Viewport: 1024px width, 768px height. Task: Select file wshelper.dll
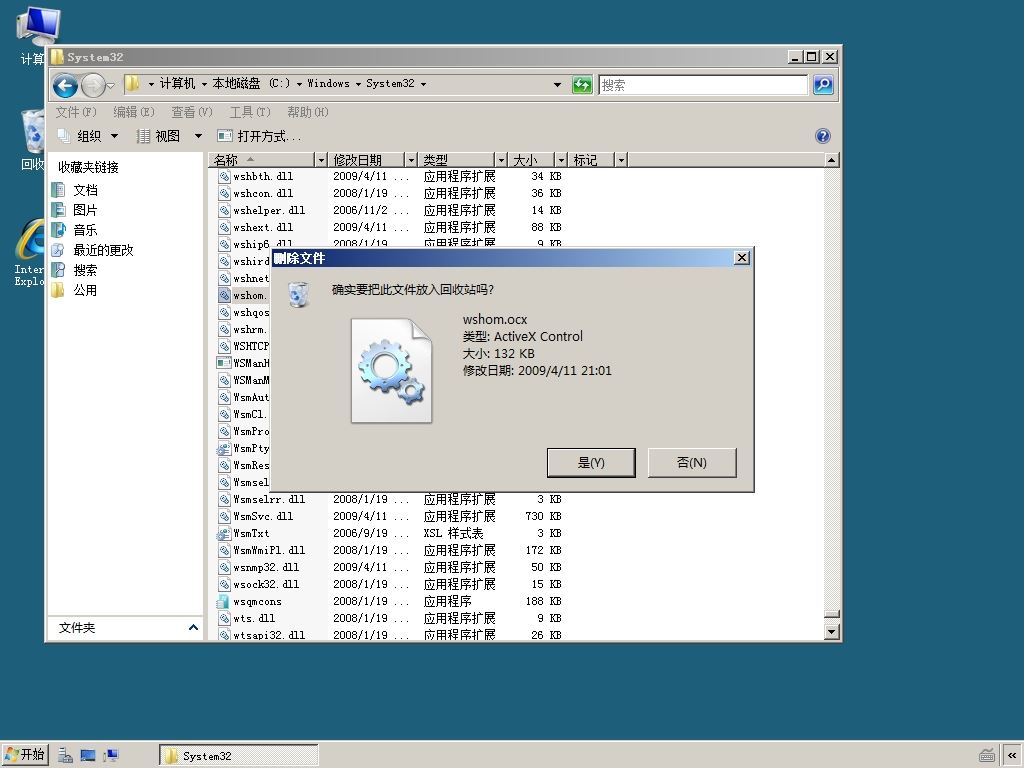click(x=269, y=210)
